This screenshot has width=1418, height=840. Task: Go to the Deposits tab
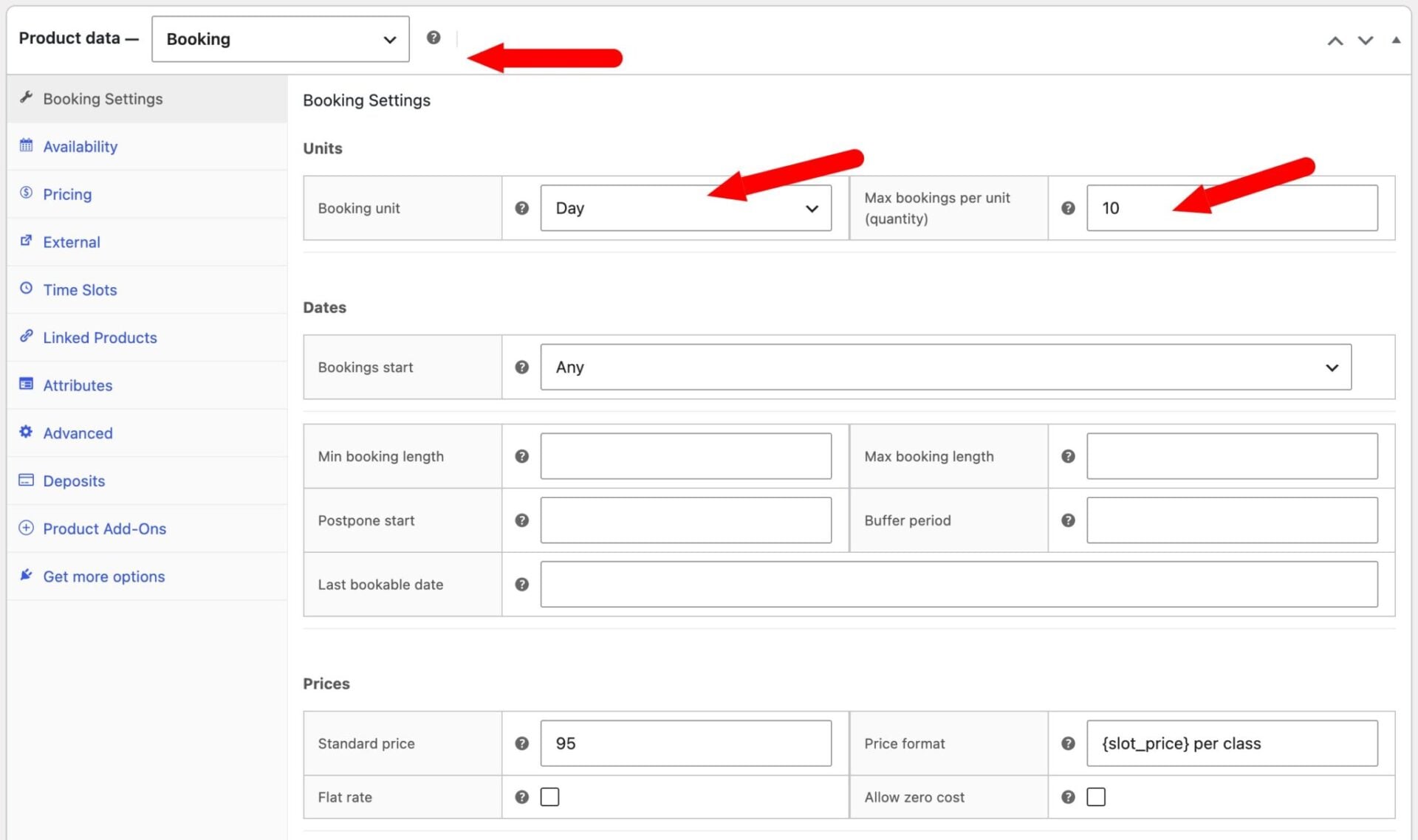click(x=147, y=481)
